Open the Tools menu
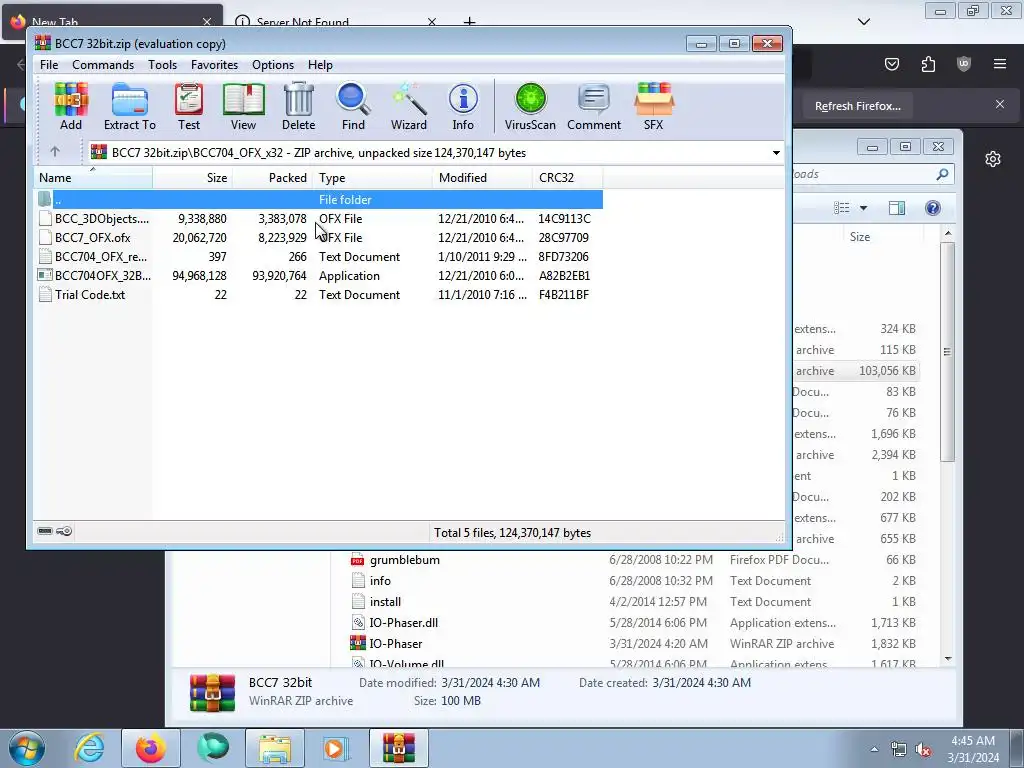Viewport: 1024px width, 768px height. 163,65
